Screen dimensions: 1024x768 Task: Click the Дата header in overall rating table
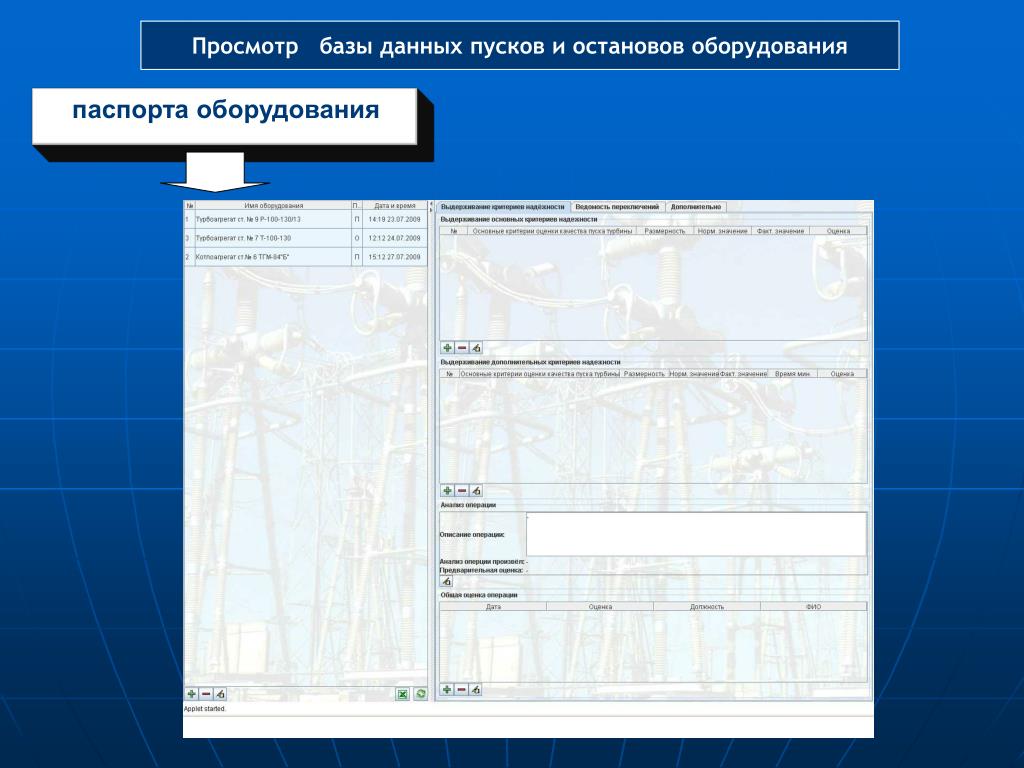pyautogui.click(x=493, y=607)
